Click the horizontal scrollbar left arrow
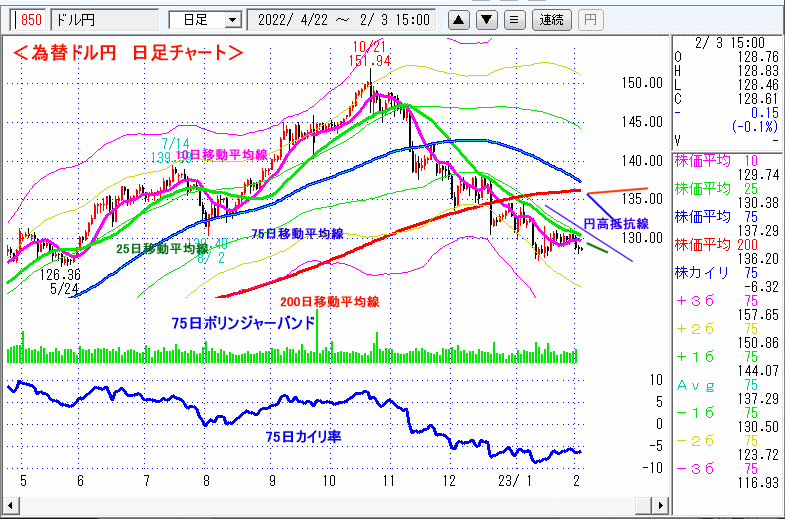The image size is (785, 519). point(11,505)
